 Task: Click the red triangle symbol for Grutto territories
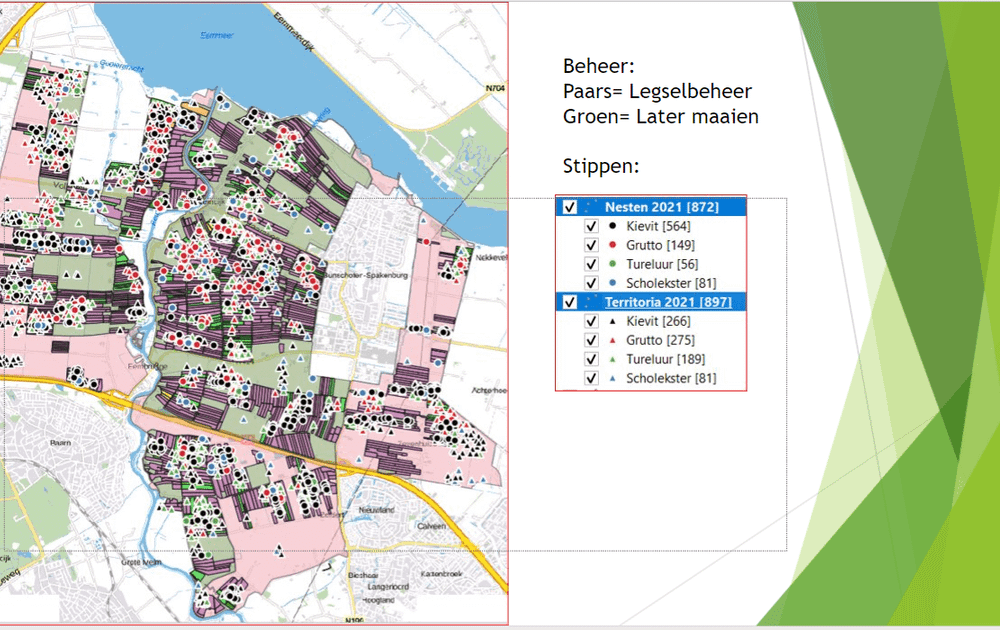[612, 341]
